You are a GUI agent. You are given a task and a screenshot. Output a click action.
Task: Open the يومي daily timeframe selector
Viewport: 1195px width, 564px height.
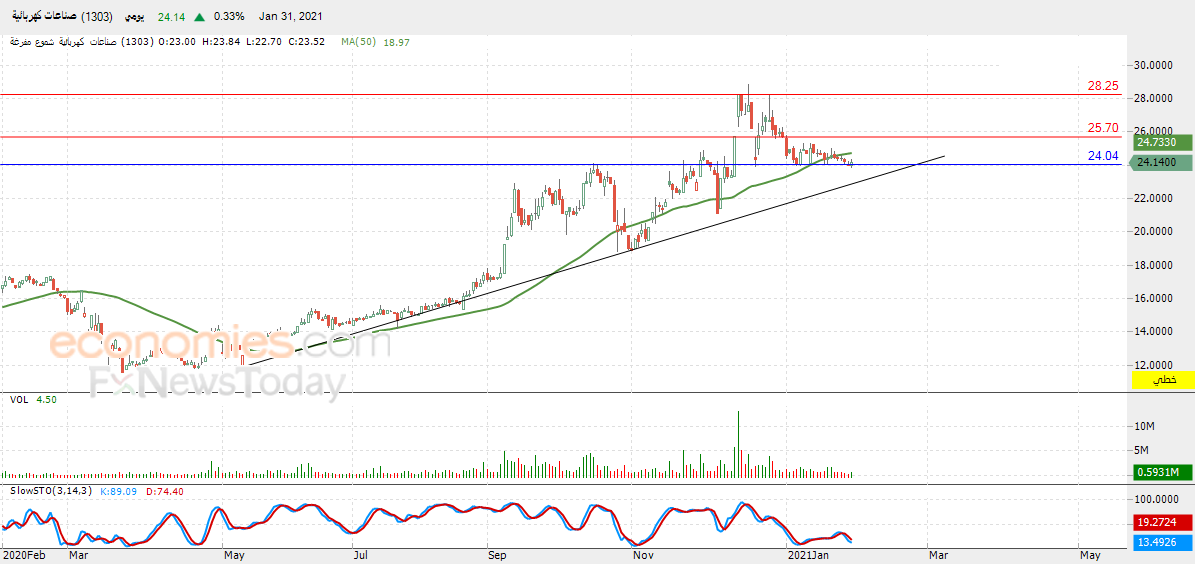[x=134, y=16]
